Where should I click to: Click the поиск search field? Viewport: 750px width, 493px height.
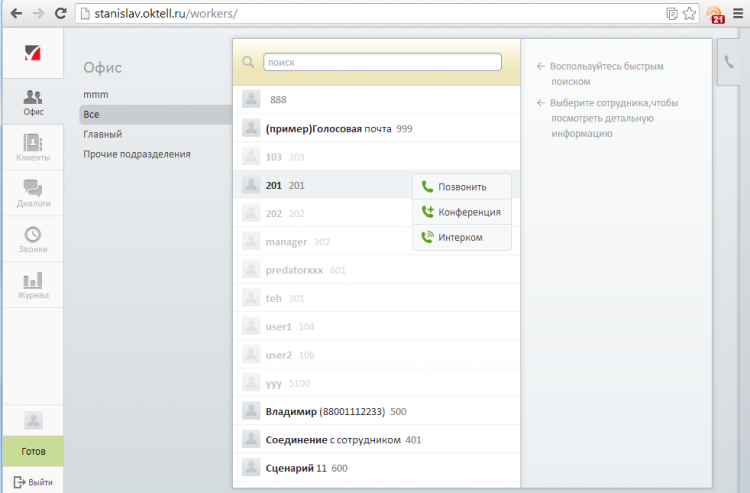pos(382,62)
